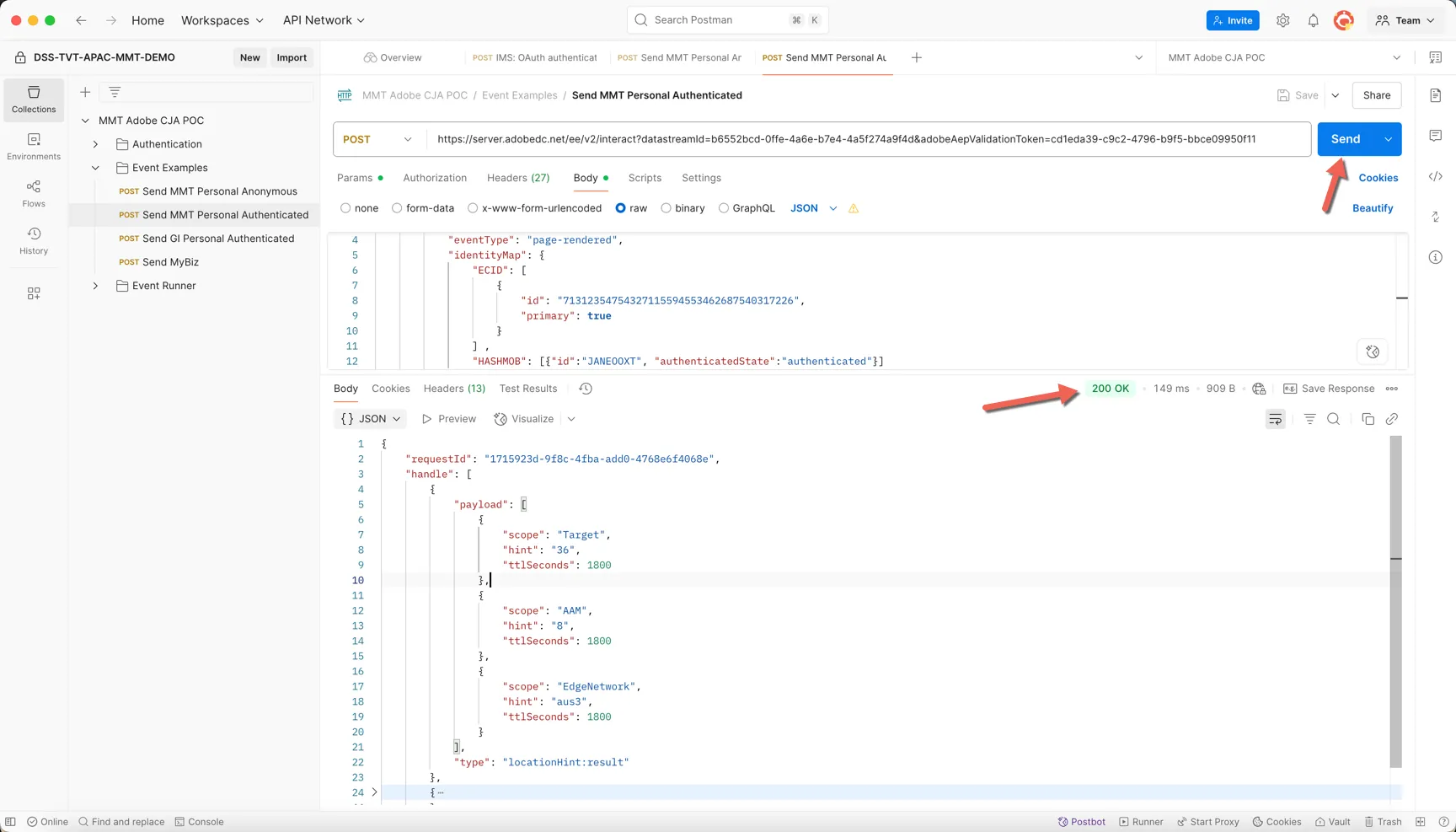Image resolution: width=1456 pixels, height=832 pixels.
Task: Click the Send button
Action: point(1346,139)
